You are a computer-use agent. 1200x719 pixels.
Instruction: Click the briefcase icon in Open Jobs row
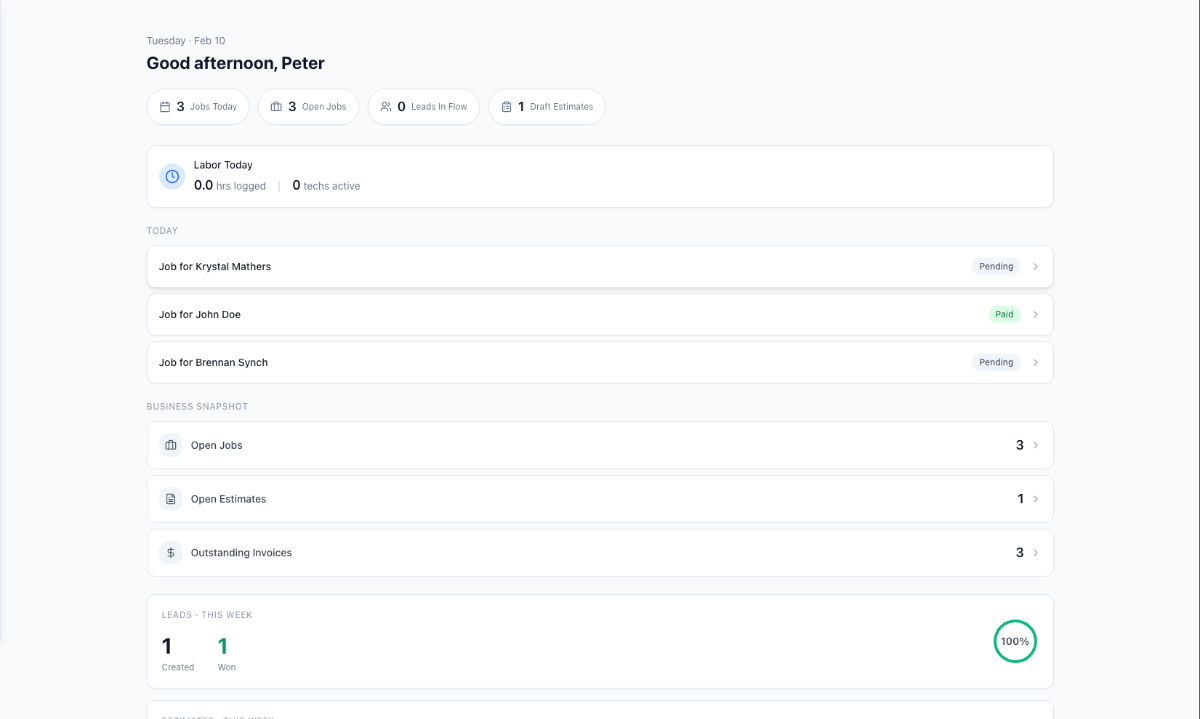(171, 445)
